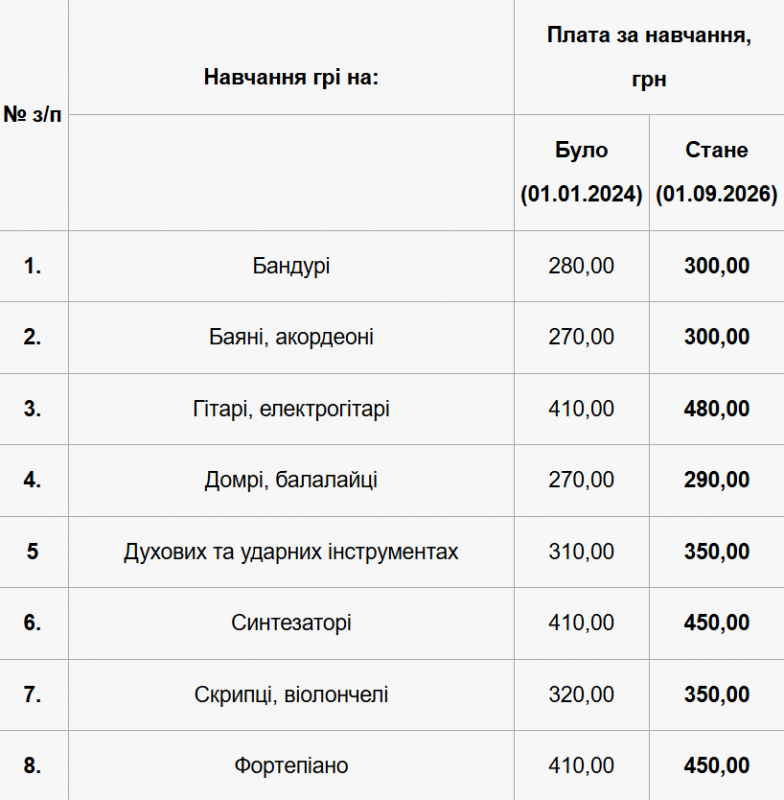Select the 'Синтезаторі' row label
Viewport: 784px width, 800px height.
coord(291,622)
